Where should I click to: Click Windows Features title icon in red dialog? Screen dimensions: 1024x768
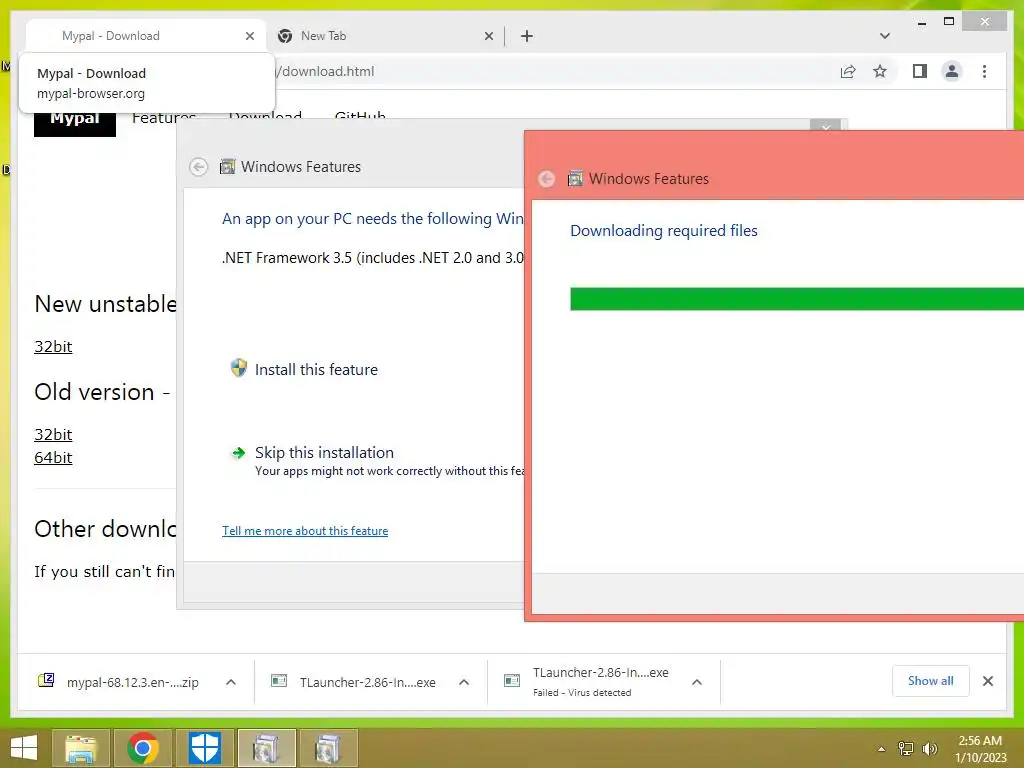575,178
